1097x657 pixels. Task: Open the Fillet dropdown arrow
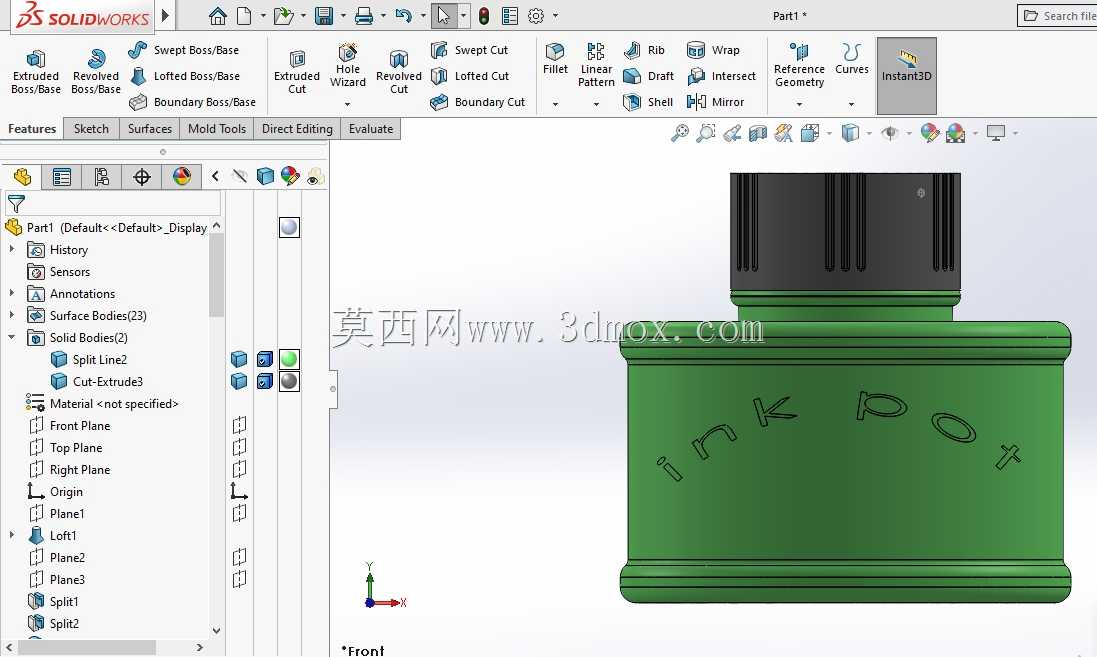click(555, 104)
